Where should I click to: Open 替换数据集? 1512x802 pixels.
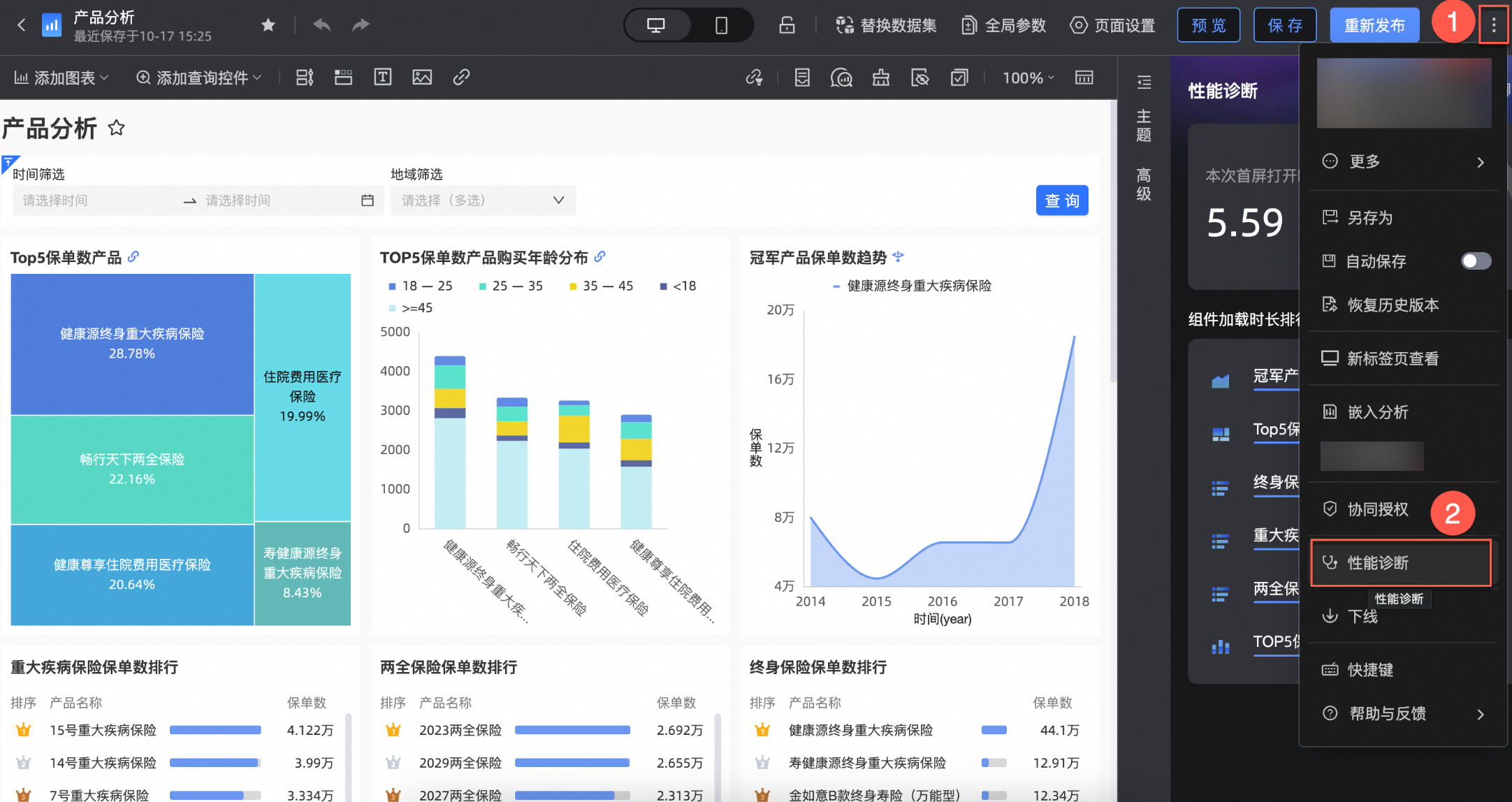[x=886, y=26]
